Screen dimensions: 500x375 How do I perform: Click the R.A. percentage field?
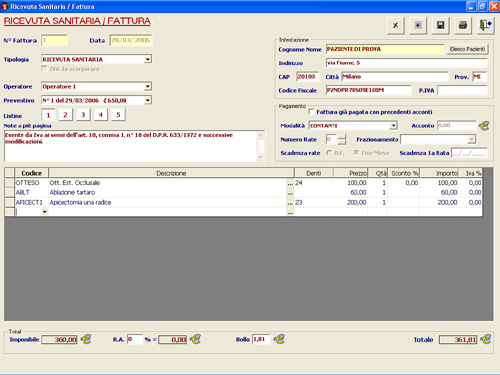click(135, 339)
